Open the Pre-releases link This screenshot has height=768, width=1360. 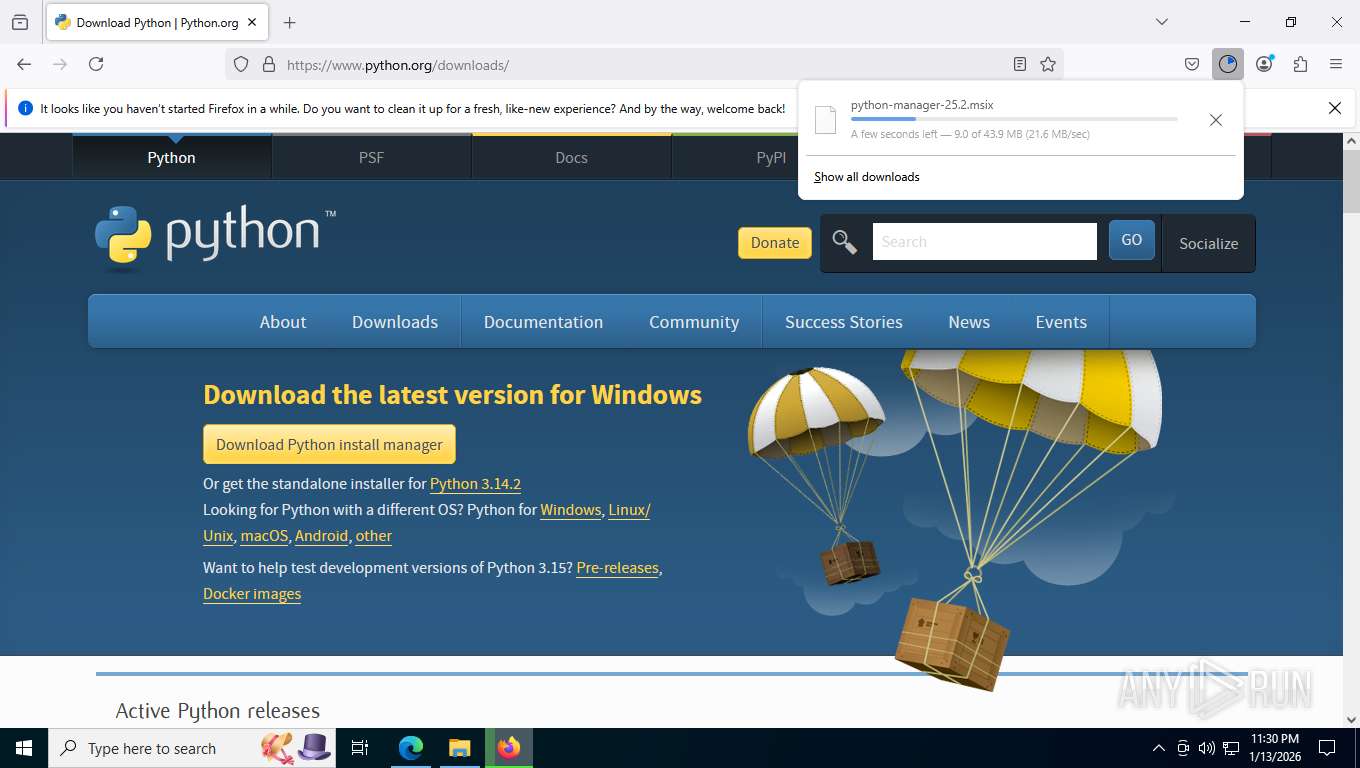[x=617, y=568]
